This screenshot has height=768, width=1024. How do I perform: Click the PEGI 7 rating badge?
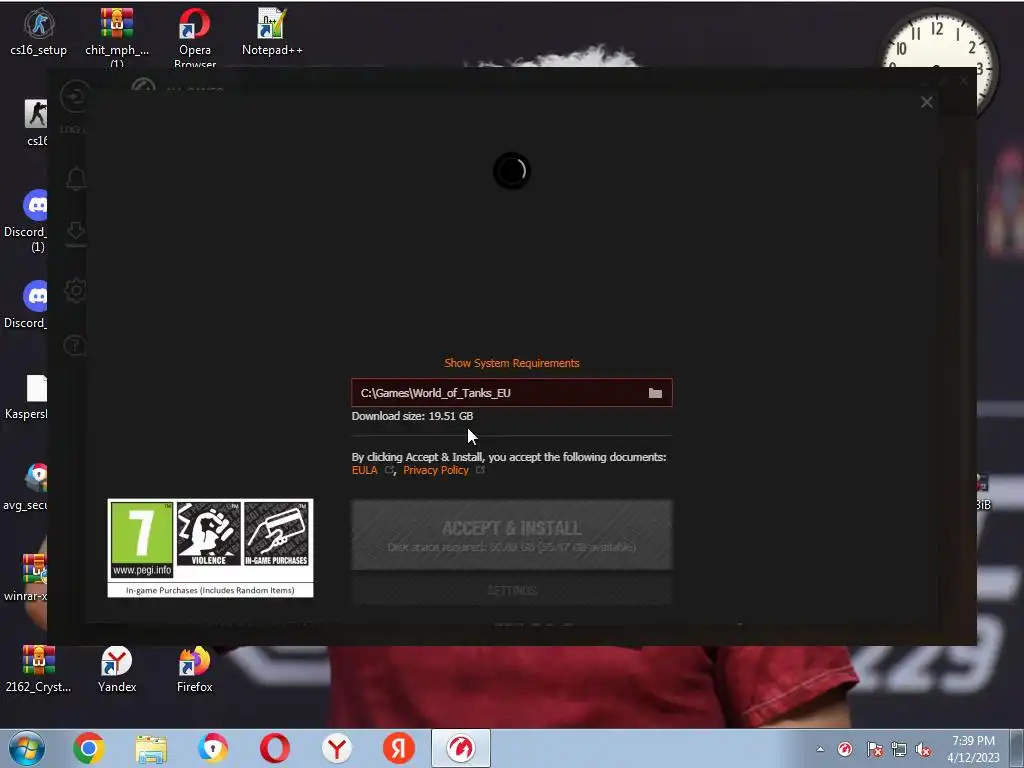click(x=142, y=540)
